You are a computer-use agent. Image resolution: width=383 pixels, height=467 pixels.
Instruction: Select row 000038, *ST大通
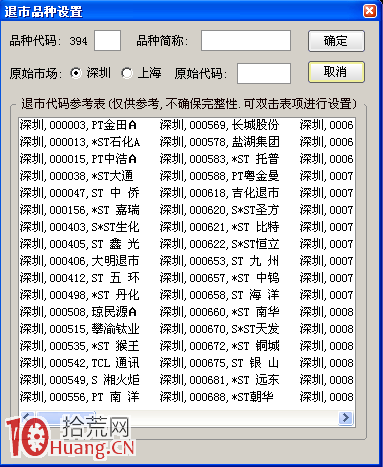coord(77,176)
